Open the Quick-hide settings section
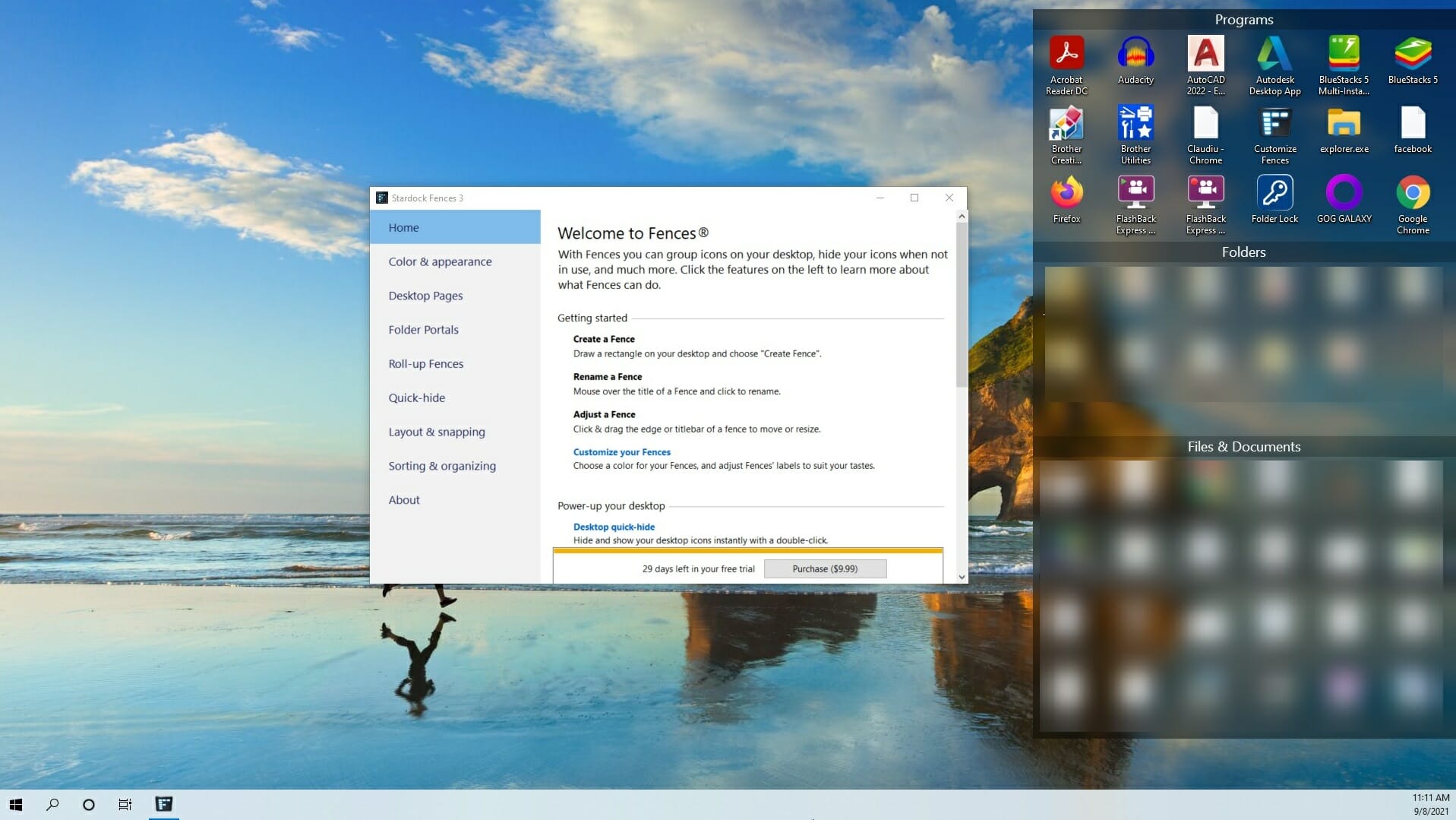Image resolution: width=1456 pixels, height=820 pixels. click(x=417, y=397)
